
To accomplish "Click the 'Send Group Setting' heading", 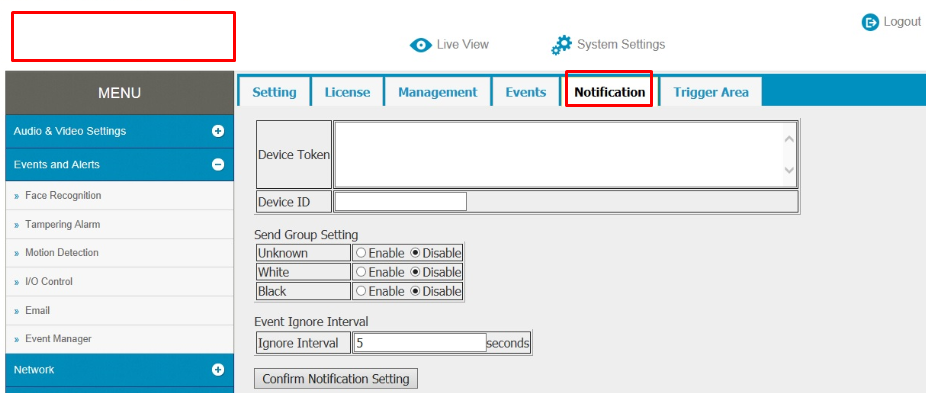I will 306,235.
